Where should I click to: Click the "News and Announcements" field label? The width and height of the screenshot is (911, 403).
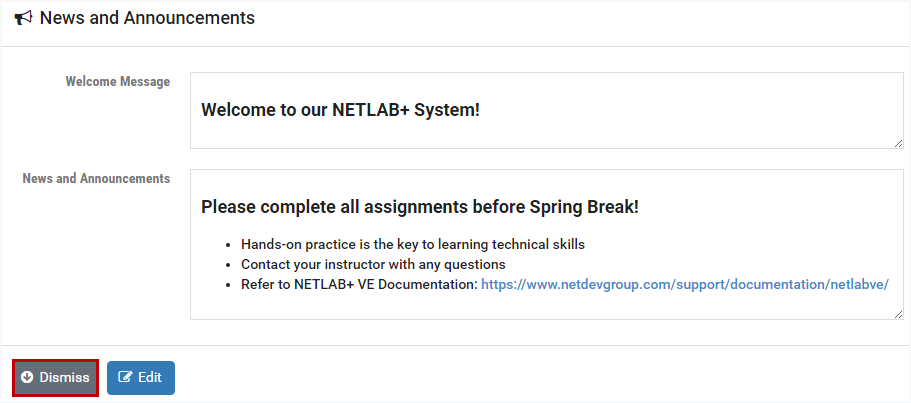[96, 179]
